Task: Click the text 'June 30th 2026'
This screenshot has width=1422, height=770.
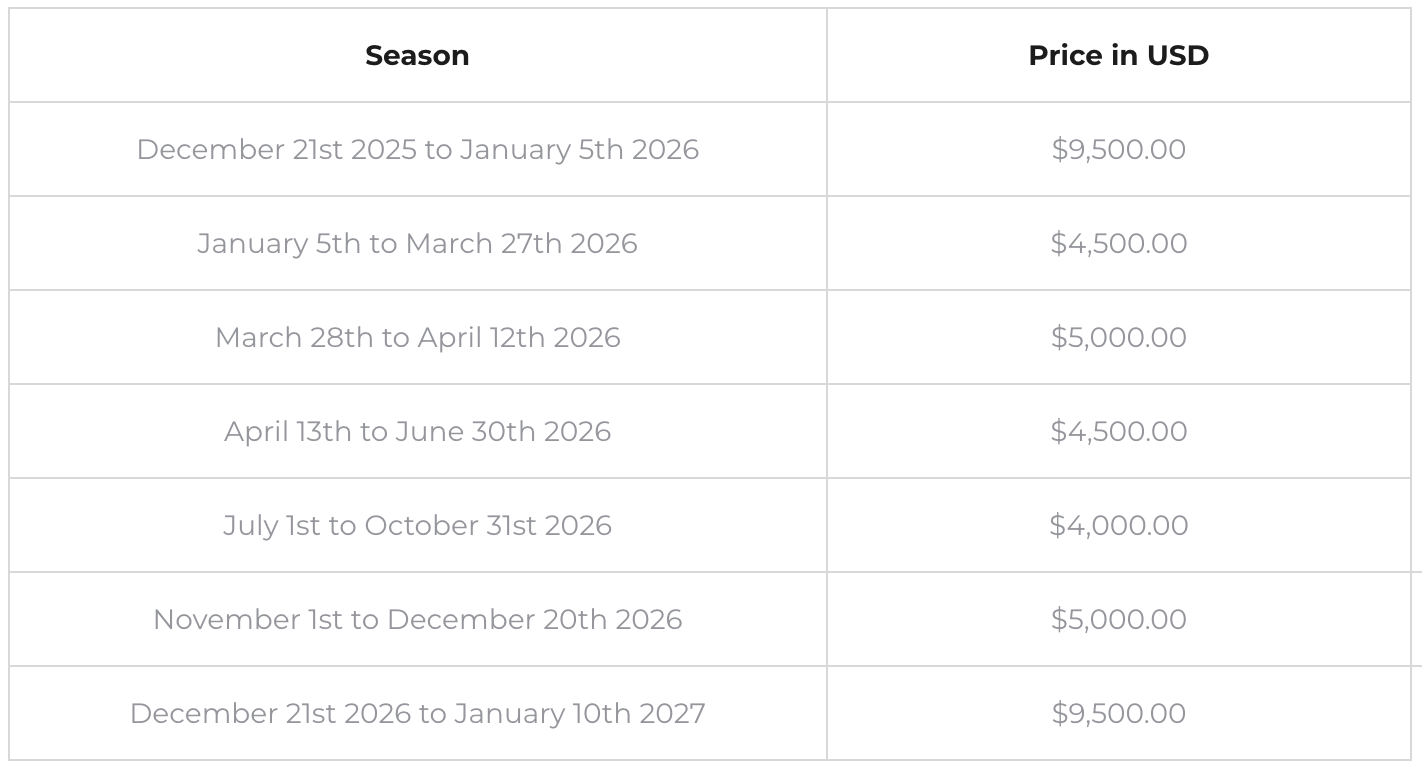Action: pos(503,432)
